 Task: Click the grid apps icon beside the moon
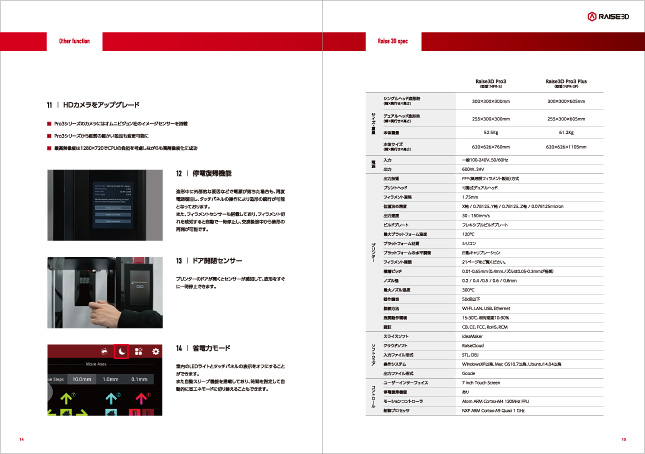139,352
